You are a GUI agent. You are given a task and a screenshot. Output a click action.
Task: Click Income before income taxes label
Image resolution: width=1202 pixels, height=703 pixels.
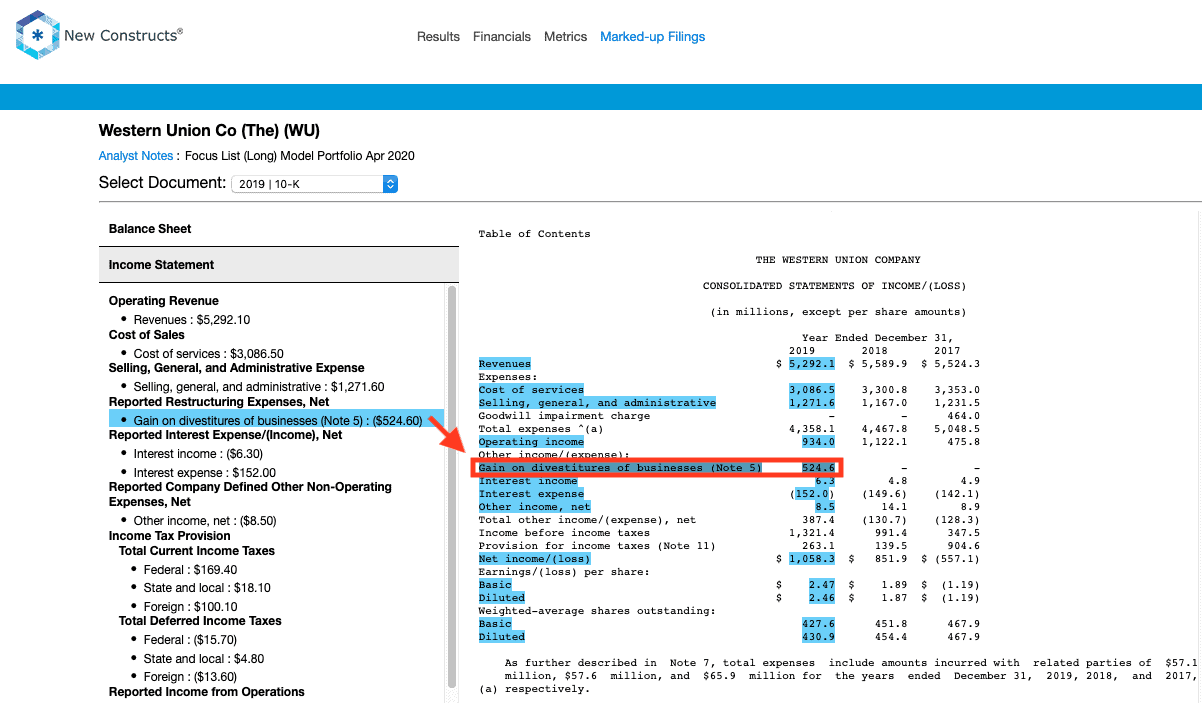pyautogui.click(x=564, y=533)
